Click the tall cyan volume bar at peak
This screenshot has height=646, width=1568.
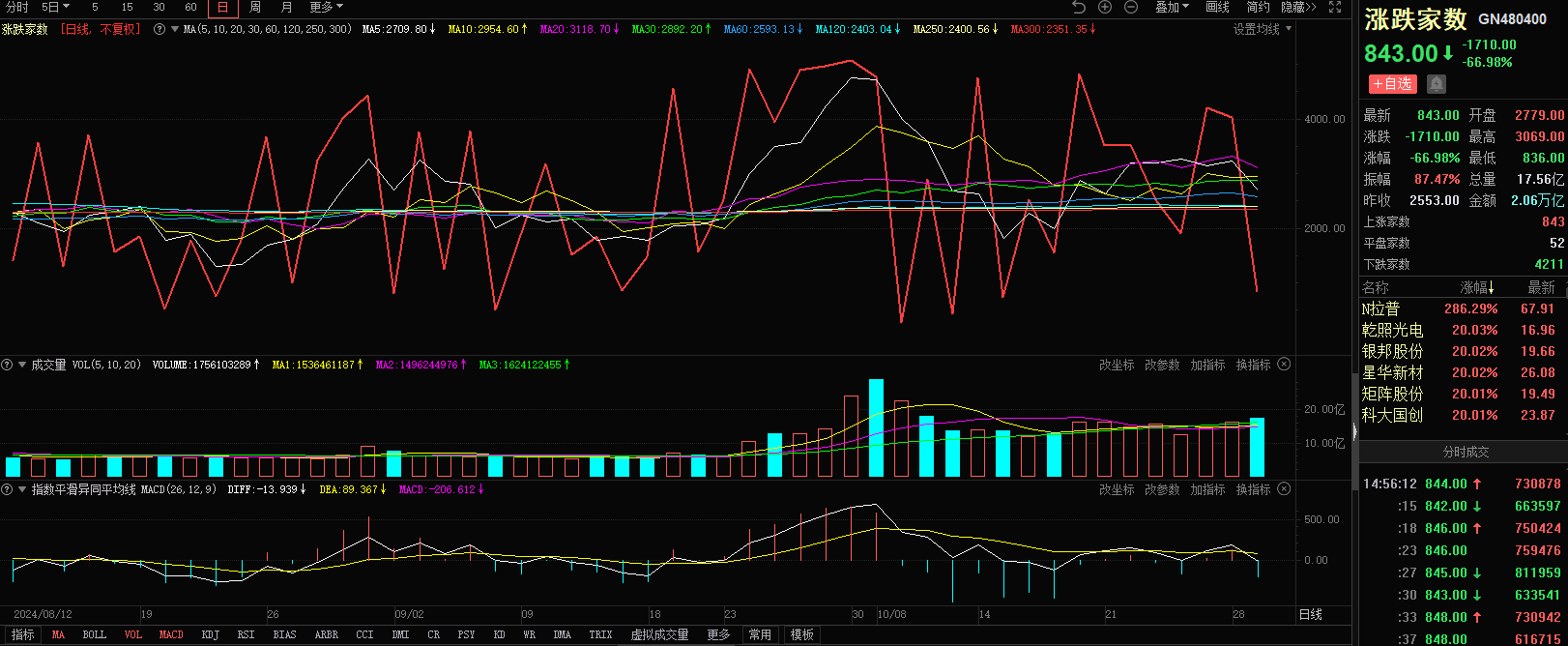click(x=876, y=427)
